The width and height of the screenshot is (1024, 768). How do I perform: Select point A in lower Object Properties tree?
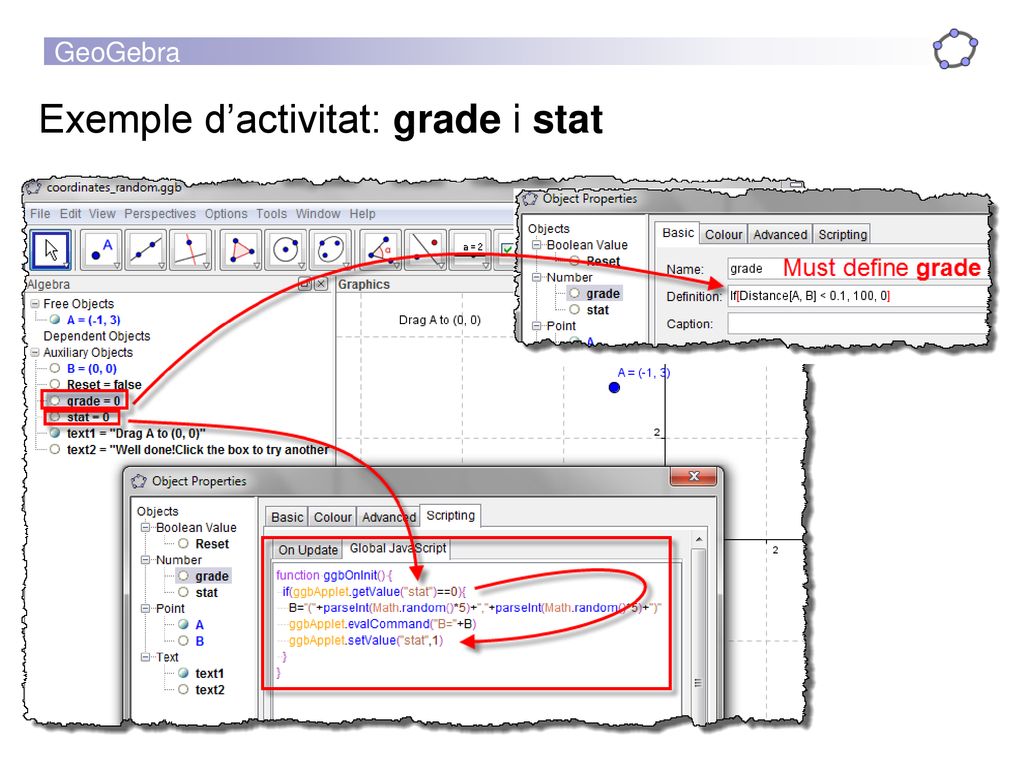pos(199,624)
